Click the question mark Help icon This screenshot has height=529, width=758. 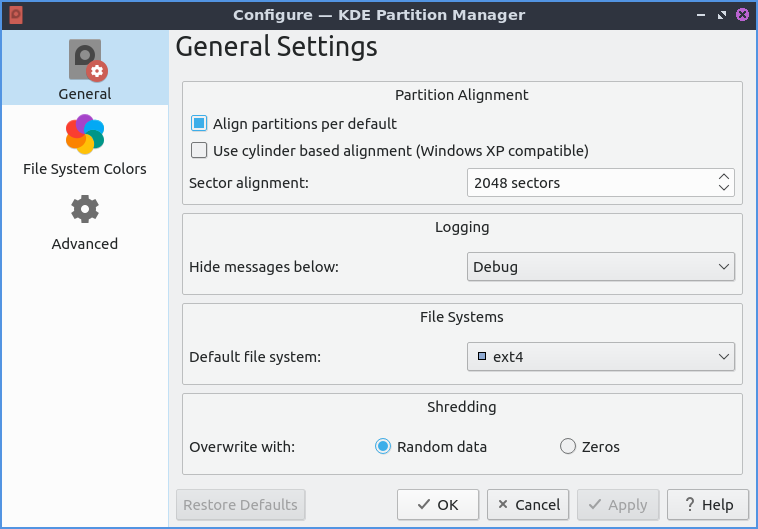tap(688, 505)
